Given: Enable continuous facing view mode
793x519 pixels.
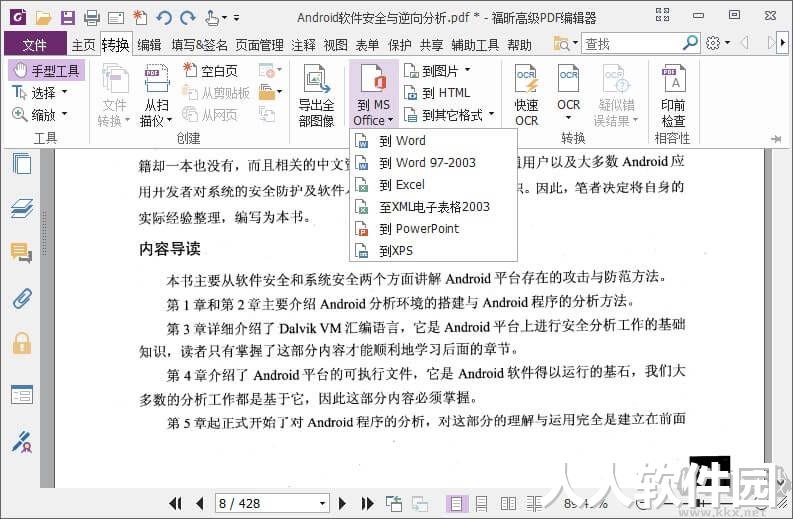Looking at the screenshot, I should click(534, 503).
